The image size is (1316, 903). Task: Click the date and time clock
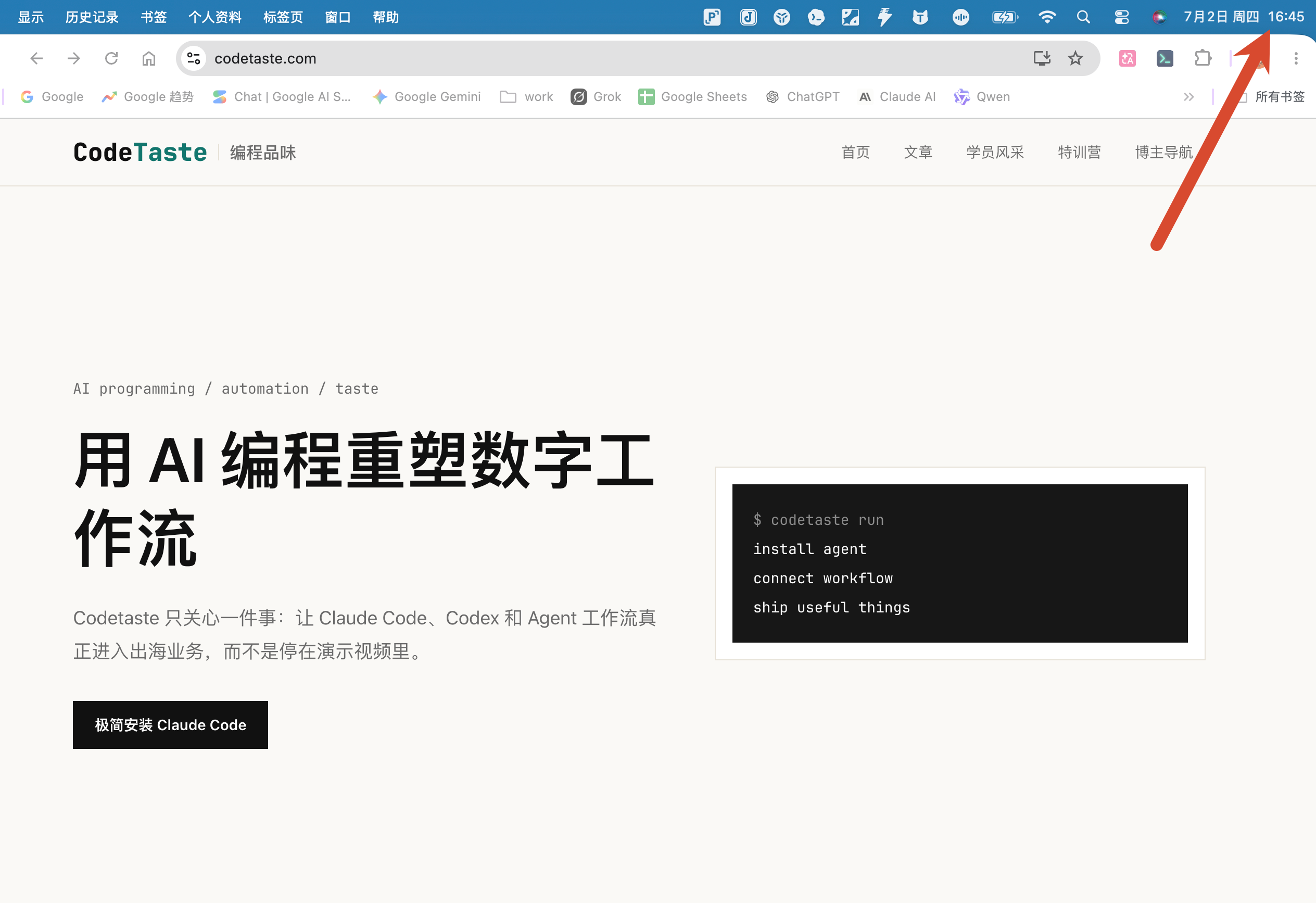coord(1244,17)
